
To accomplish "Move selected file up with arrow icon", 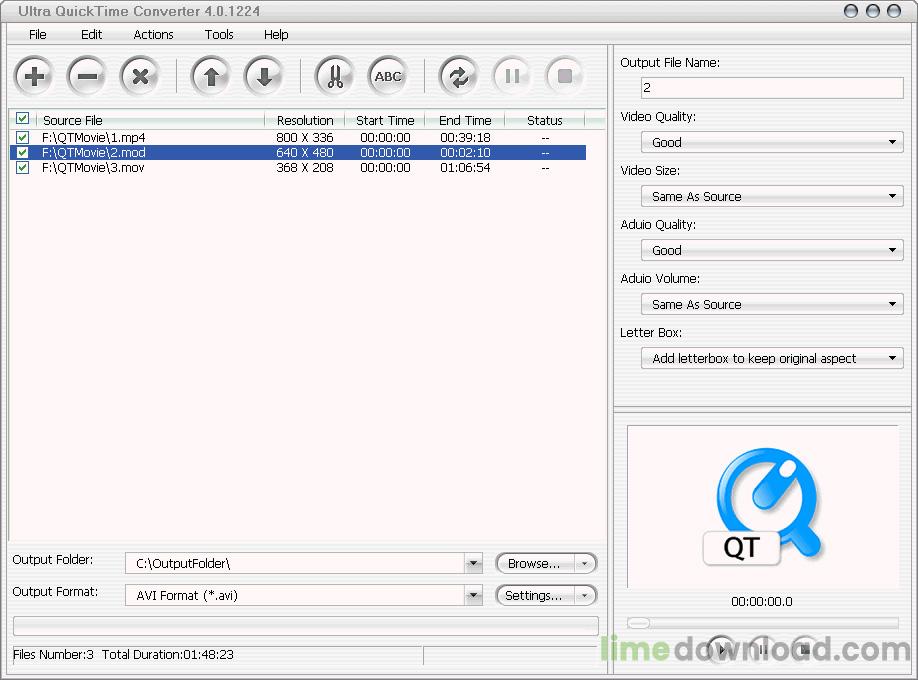I will tap(210, 76).
